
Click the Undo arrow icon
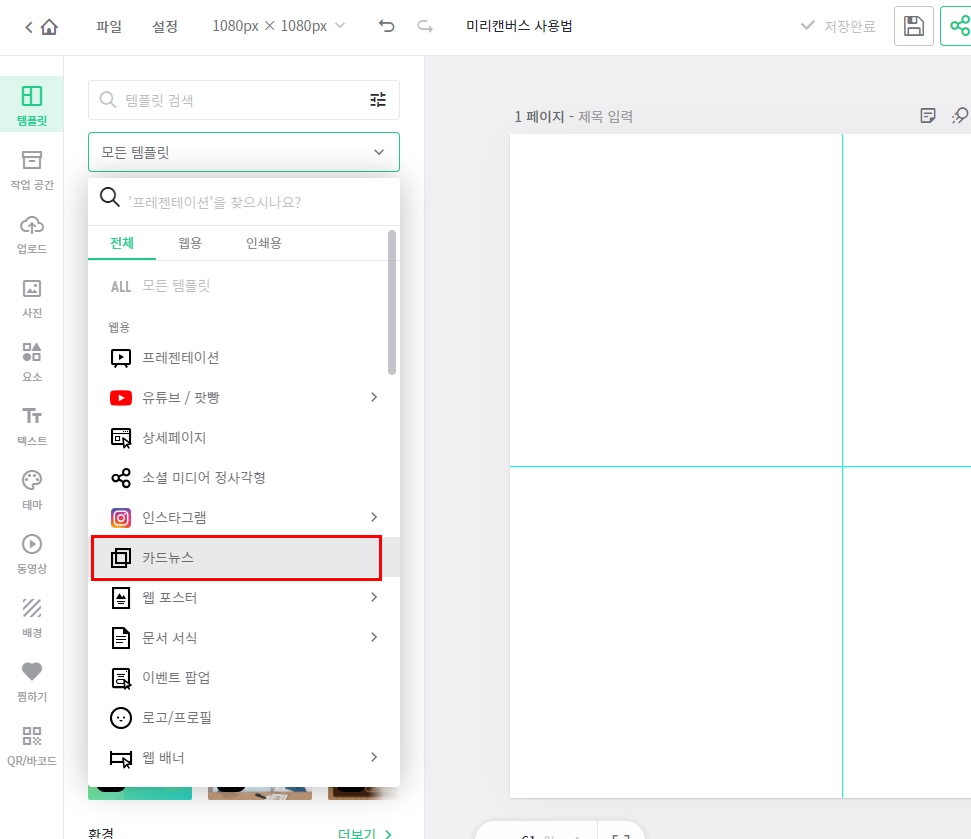(386, 26)
